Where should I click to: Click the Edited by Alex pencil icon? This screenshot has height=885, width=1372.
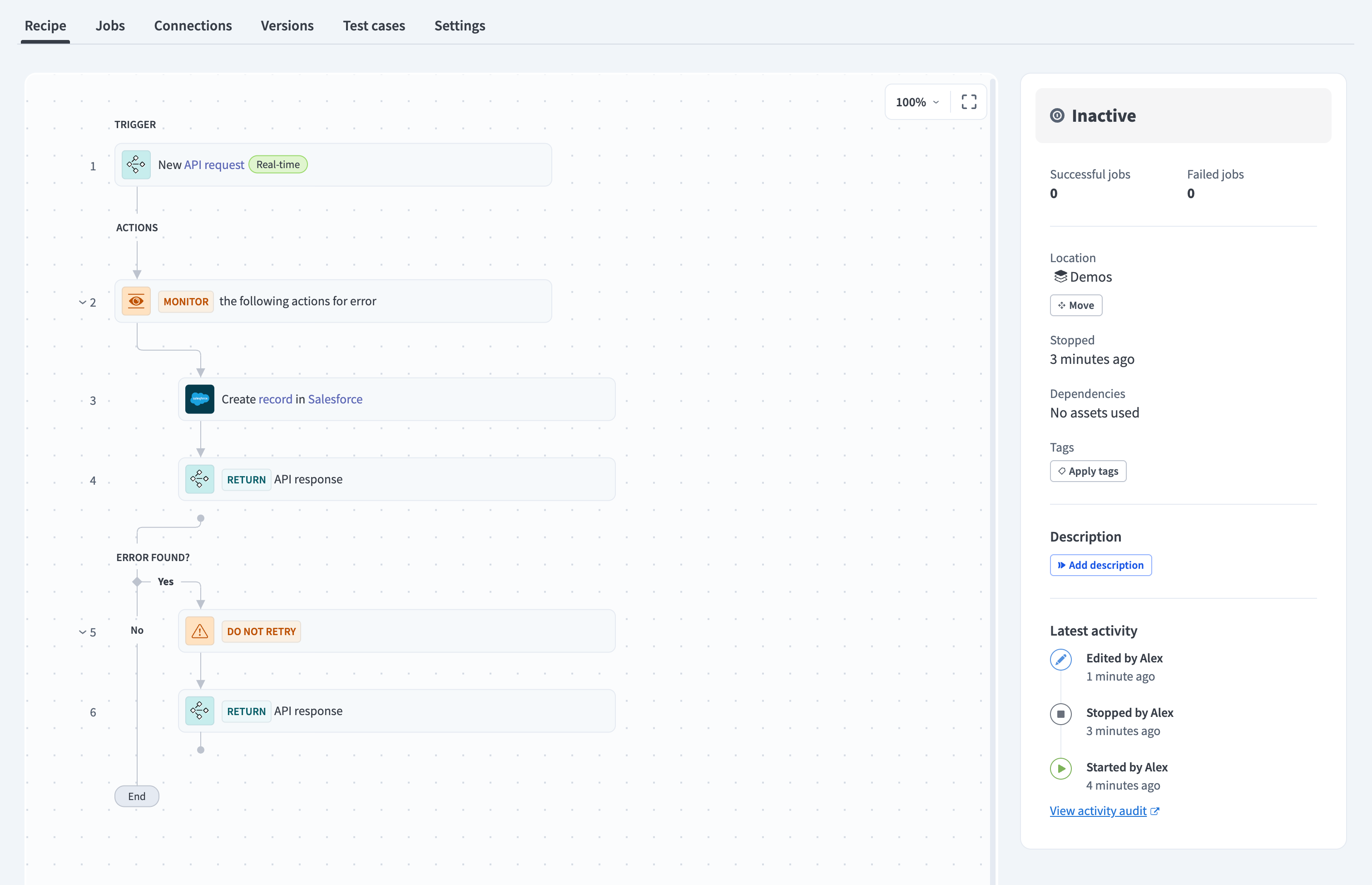(x=1061, y=659)
